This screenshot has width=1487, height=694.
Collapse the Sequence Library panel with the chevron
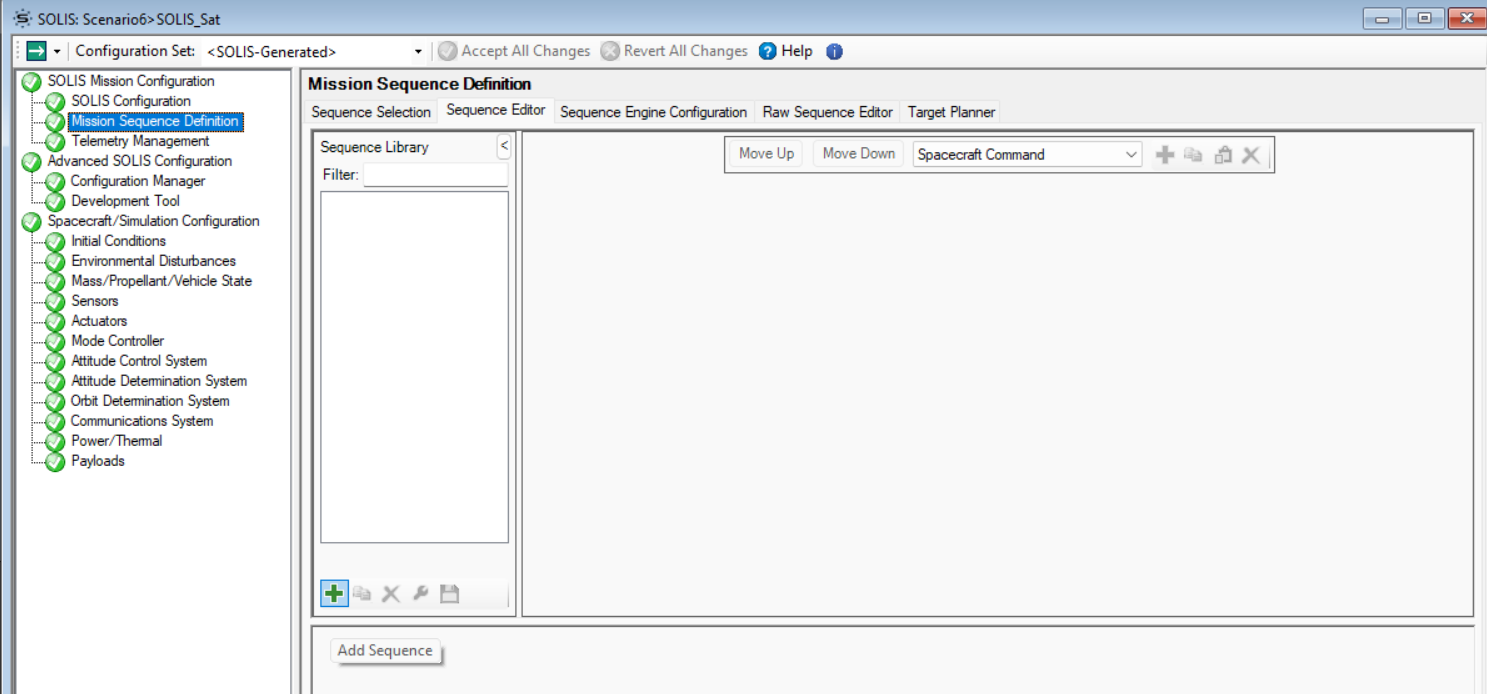click(x=504, y=146)
